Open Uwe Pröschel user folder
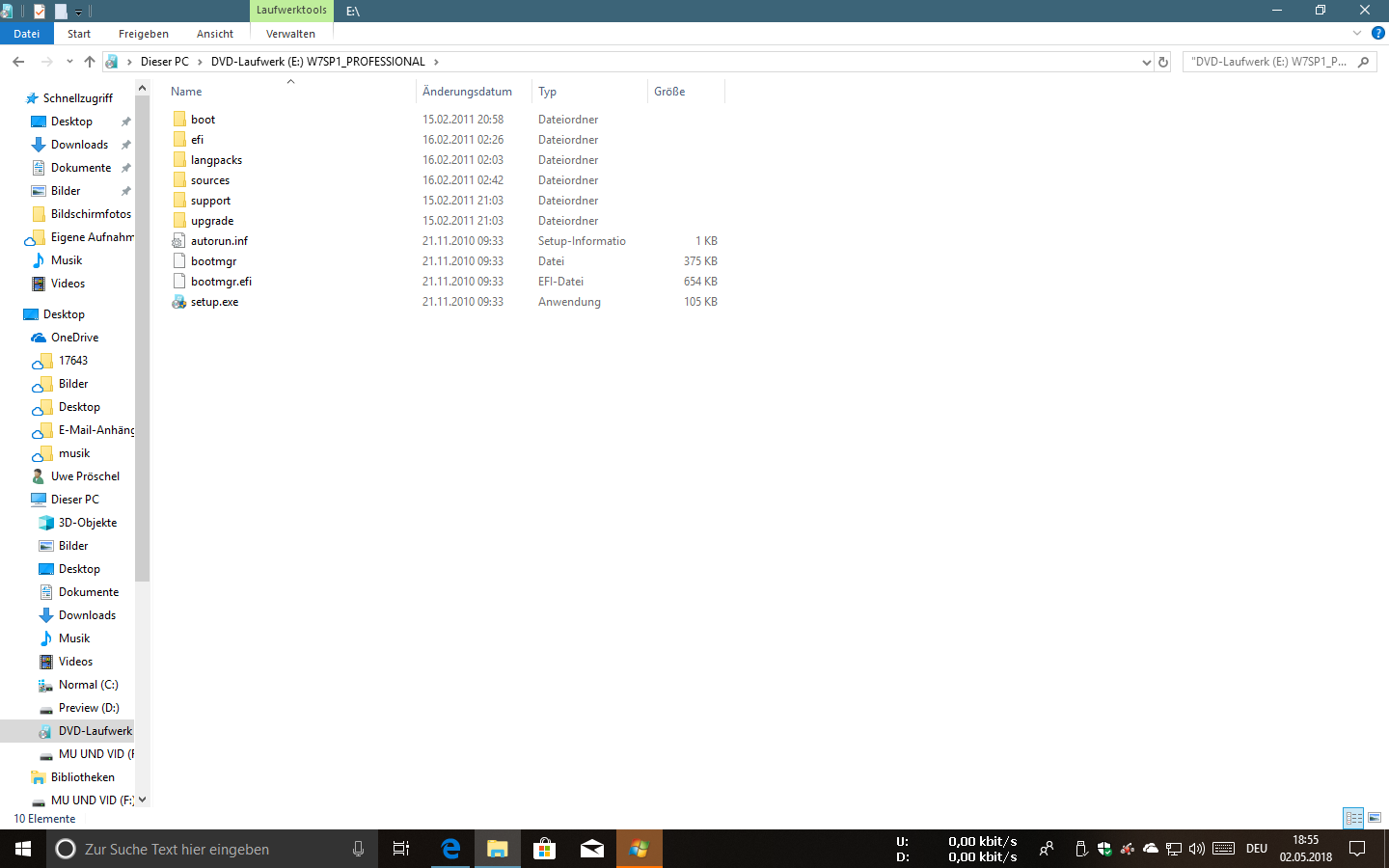The height and width of the screenshot is (868, 1389). pyautogui.click(x=85, y=476)
